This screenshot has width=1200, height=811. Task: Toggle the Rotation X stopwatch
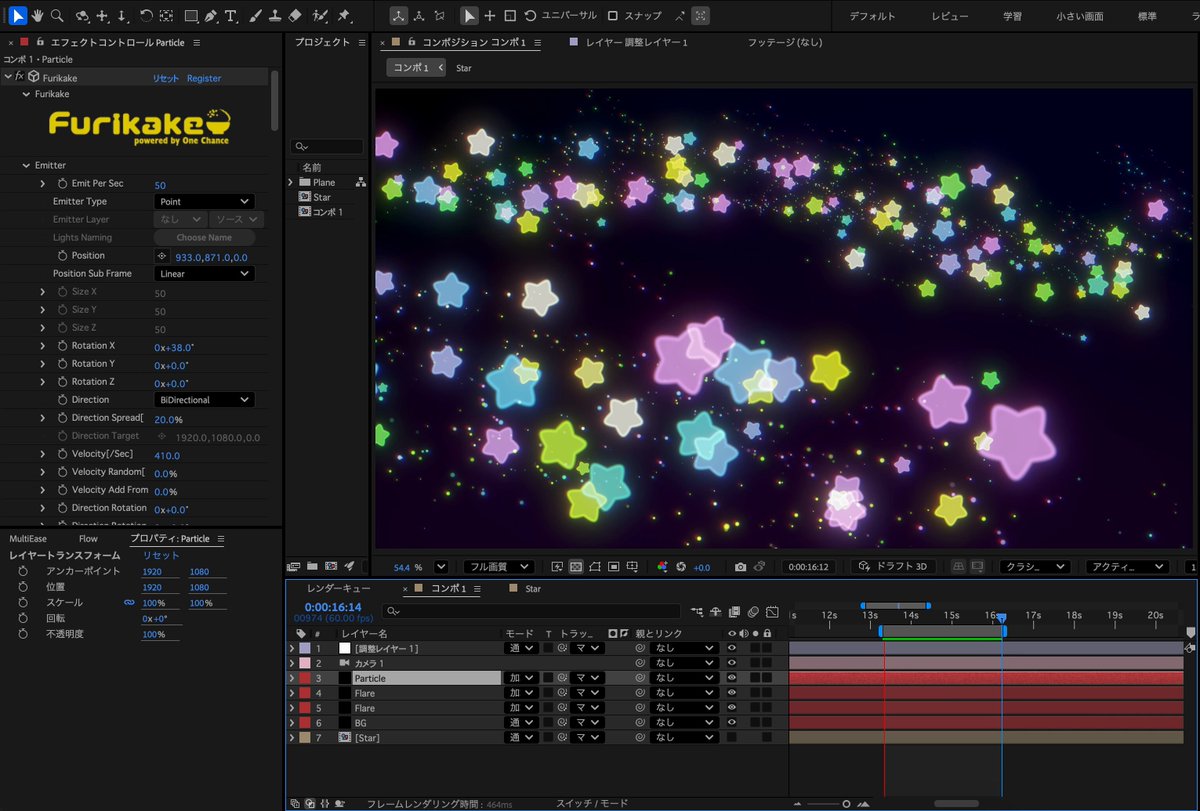62,346
